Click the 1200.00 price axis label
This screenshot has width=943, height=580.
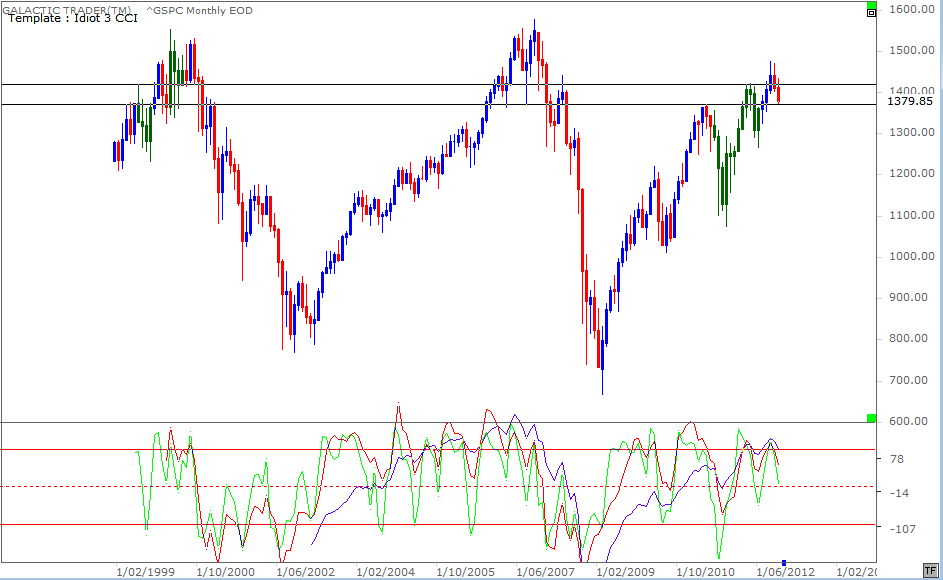point(912,173)
